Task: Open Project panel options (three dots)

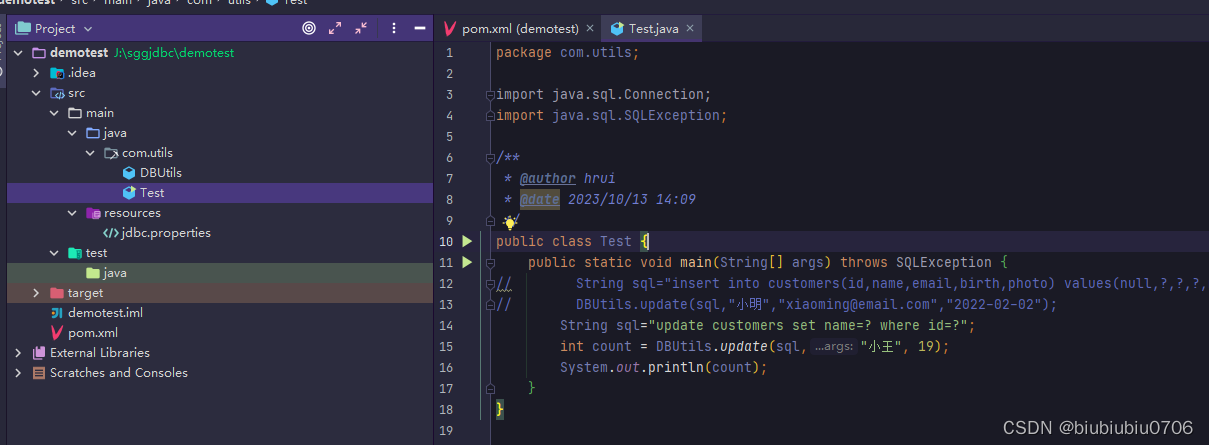Action: pyautogui.click(x=394, y=29)
